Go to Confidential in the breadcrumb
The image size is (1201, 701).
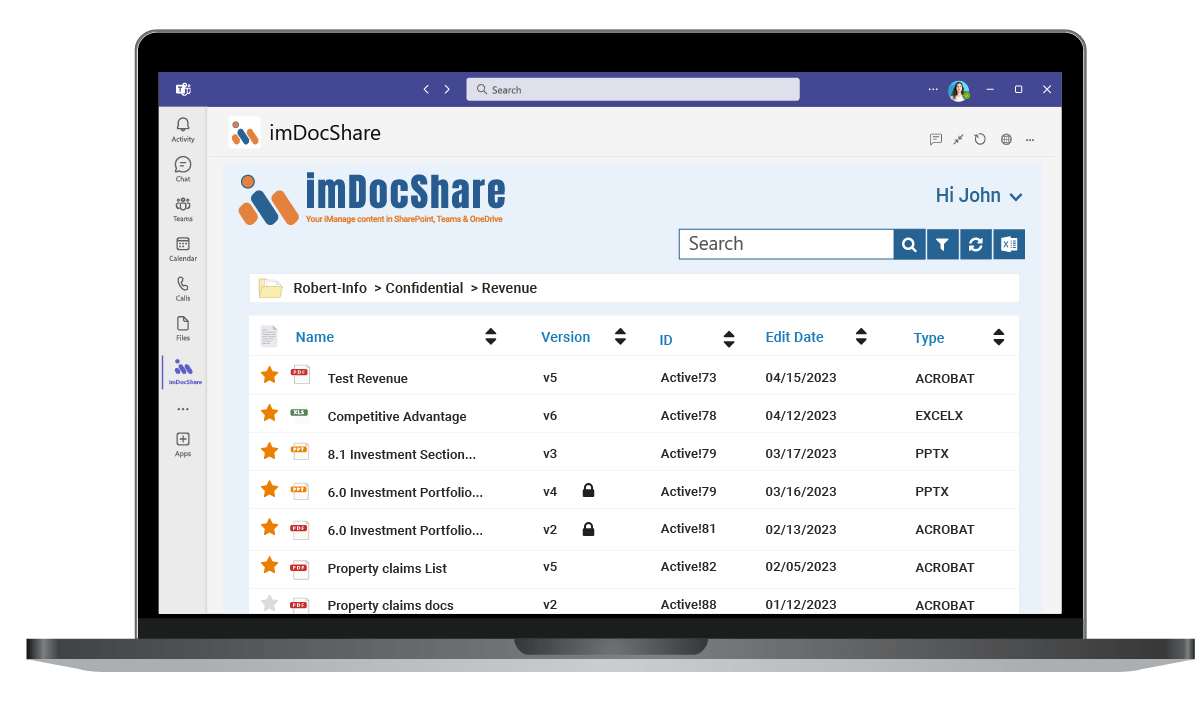click(x=424, y=288)
